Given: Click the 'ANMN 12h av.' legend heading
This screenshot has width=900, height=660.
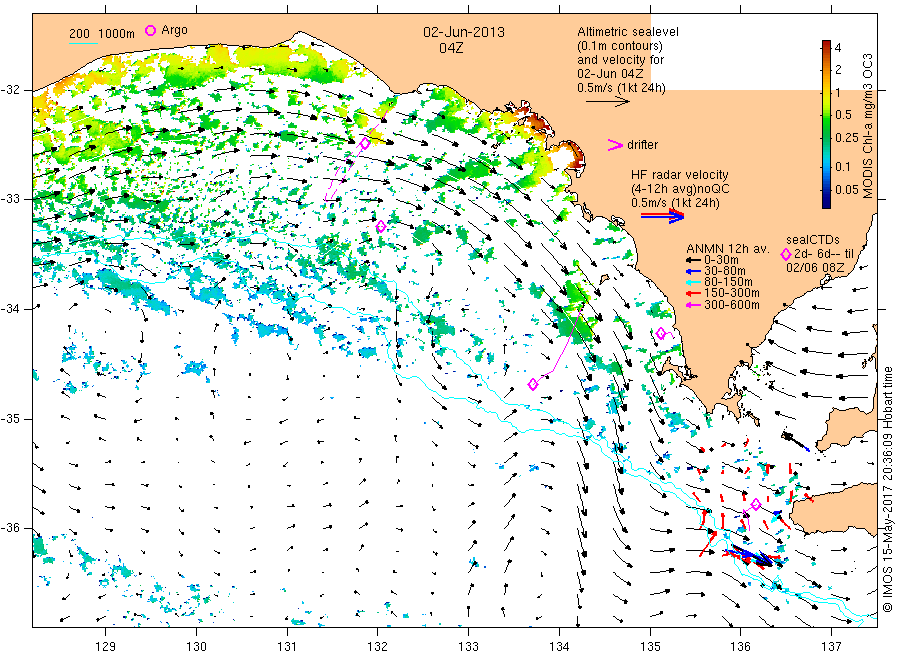Looking at the screenshot, I should 727,249.
